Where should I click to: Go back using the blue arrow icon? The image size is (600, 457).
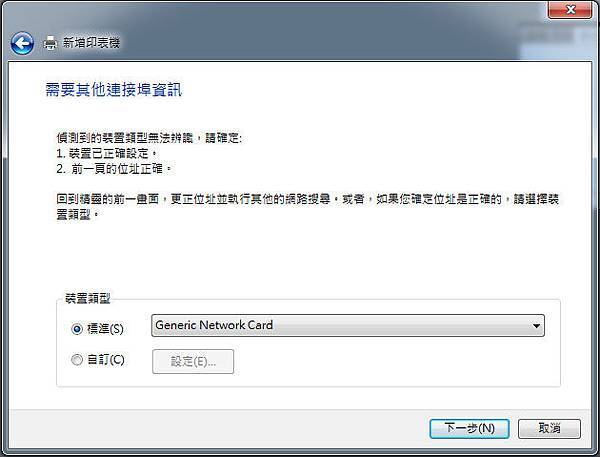point(22,43)
